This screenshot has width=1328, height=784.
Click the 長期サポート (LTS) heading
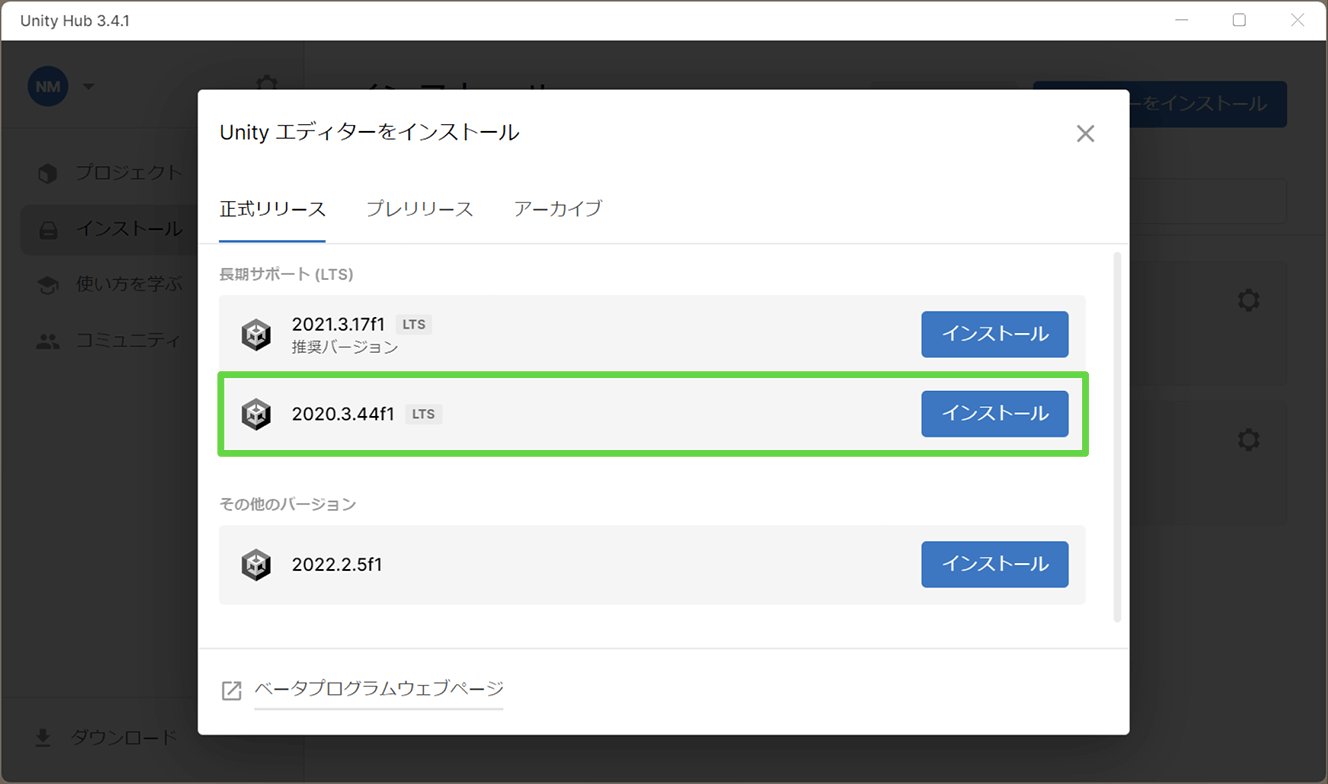(x=286, y=274)
